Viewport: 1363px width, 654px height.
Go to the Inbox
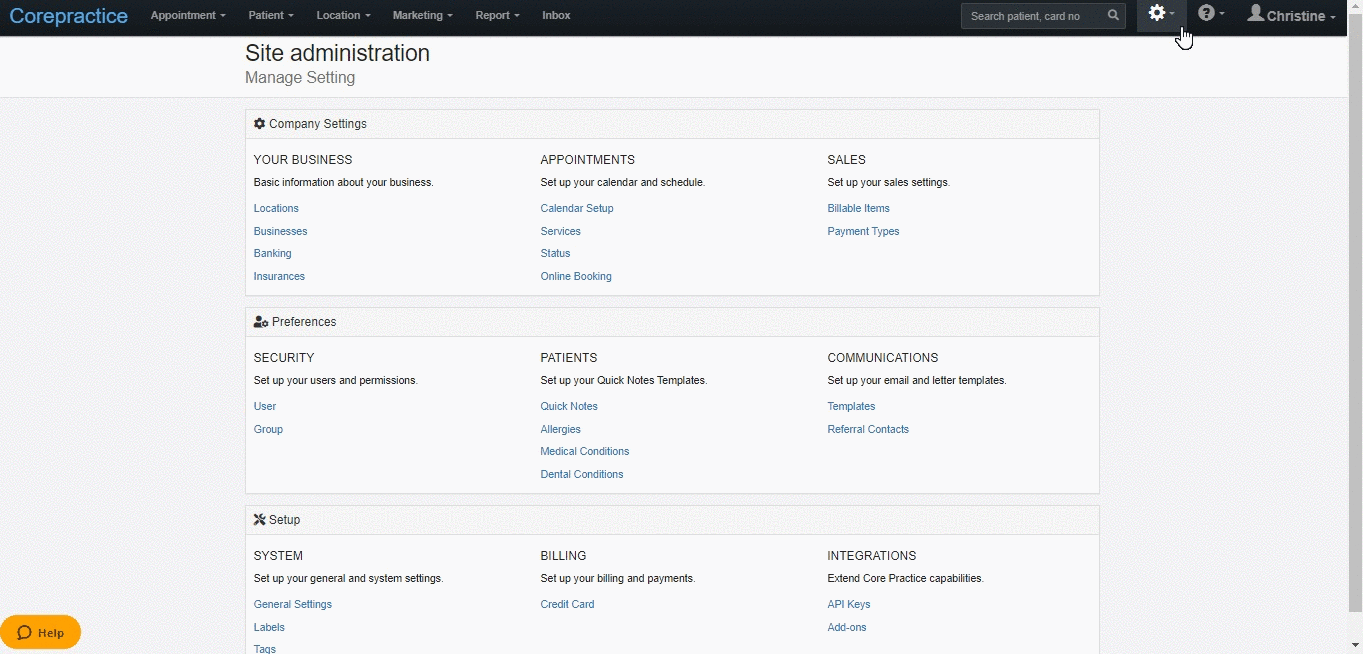pos(556,16)
